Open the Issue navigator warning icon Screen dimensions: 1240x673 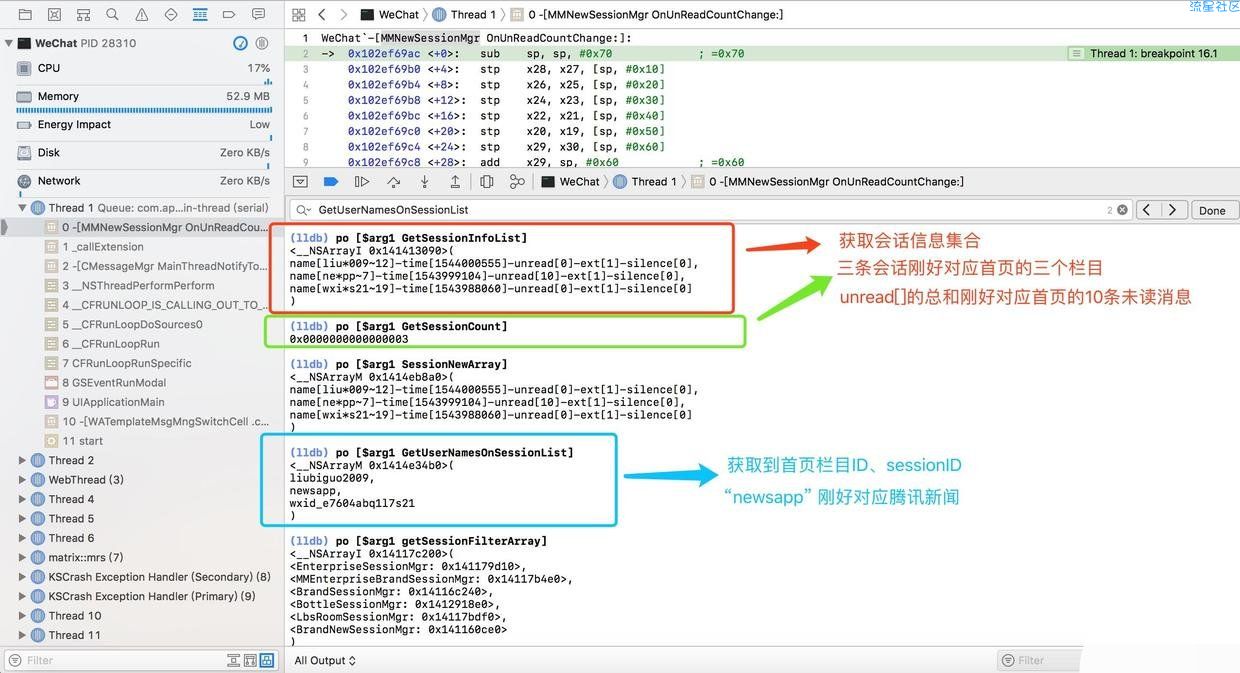[142, 15]
